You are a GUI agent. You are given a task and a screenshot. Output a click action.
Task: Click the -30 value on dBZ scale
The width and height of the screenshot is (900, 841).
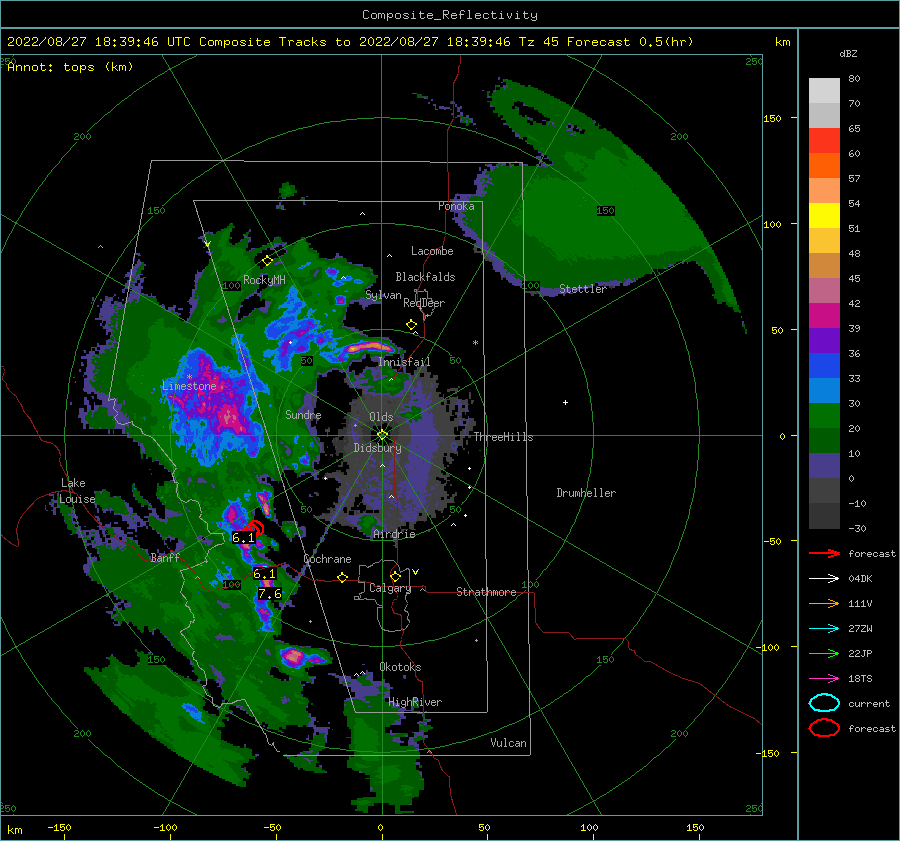tap(857, 528)
